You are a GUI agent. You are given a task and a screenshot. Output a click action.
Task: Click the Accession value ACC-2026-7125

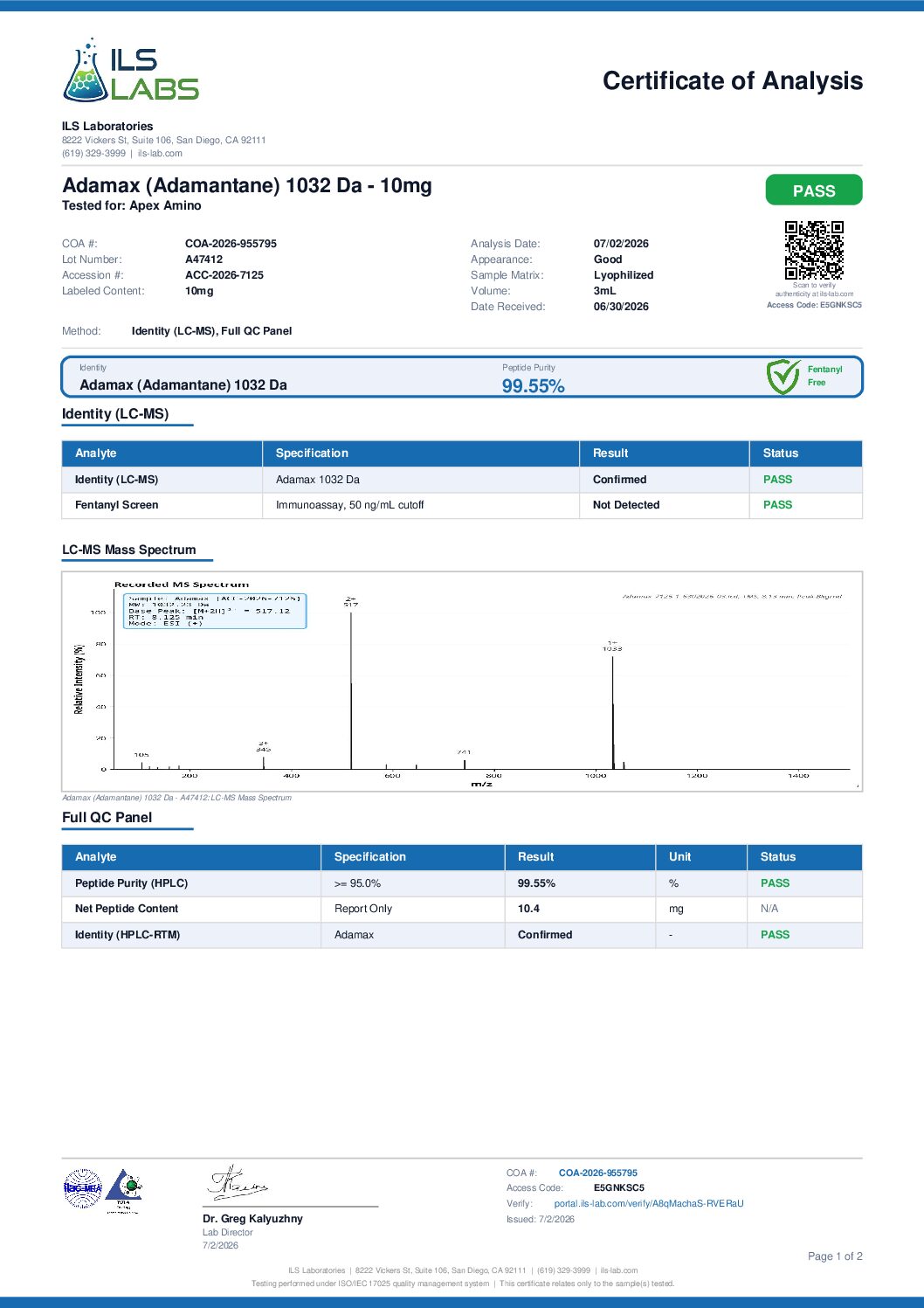click(x=224, y=275)
